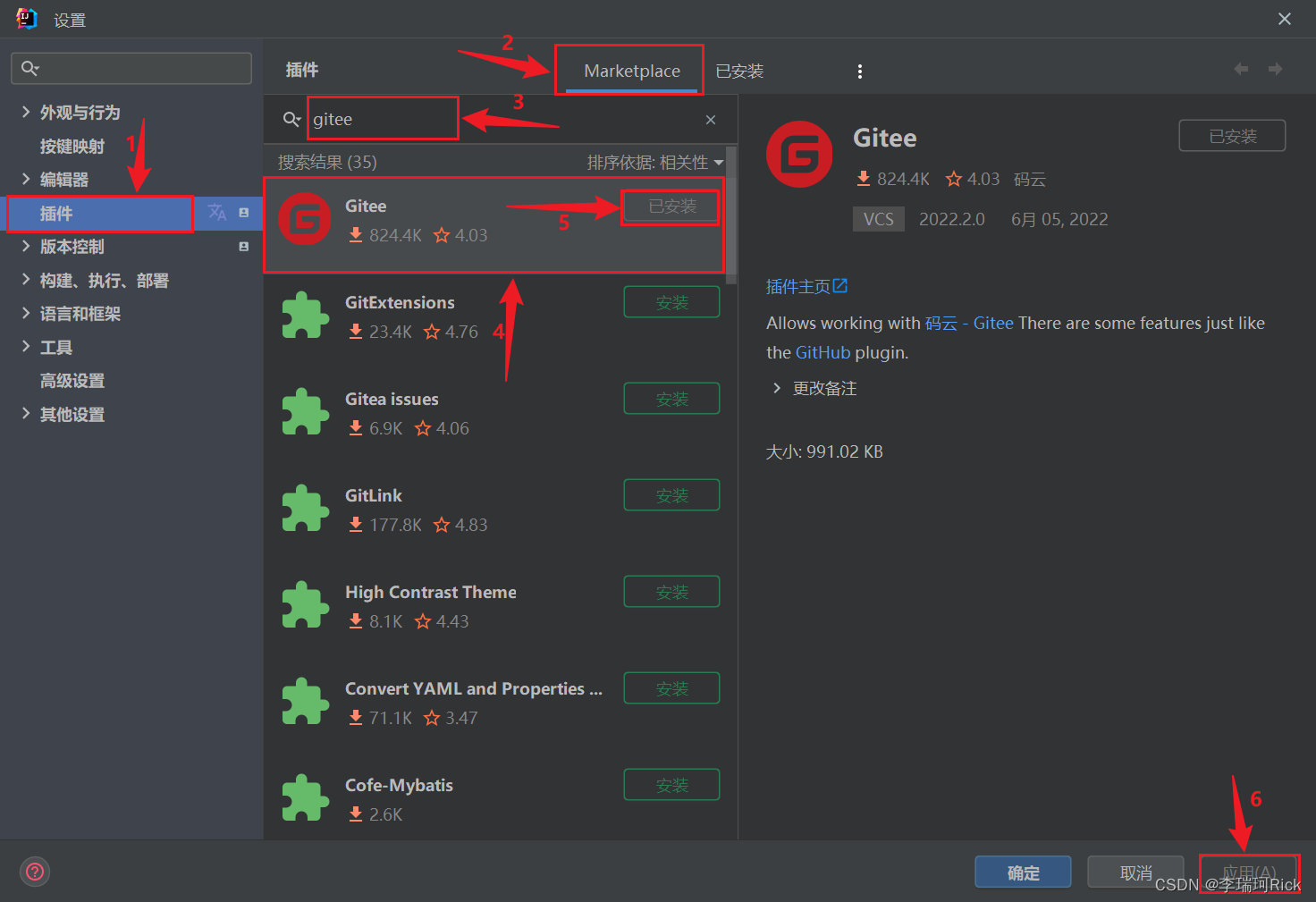This screenshot has height=902, width=1316.
Task: Select 按键映射 in settings tree
Action: tap(72, 146)
